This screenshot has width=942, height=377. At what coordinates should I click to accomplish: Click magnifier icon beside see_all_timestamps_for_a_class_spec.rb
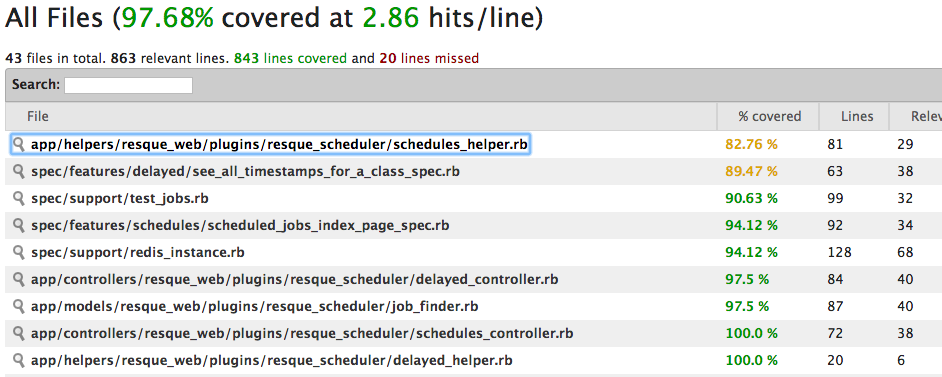(19, 171)
